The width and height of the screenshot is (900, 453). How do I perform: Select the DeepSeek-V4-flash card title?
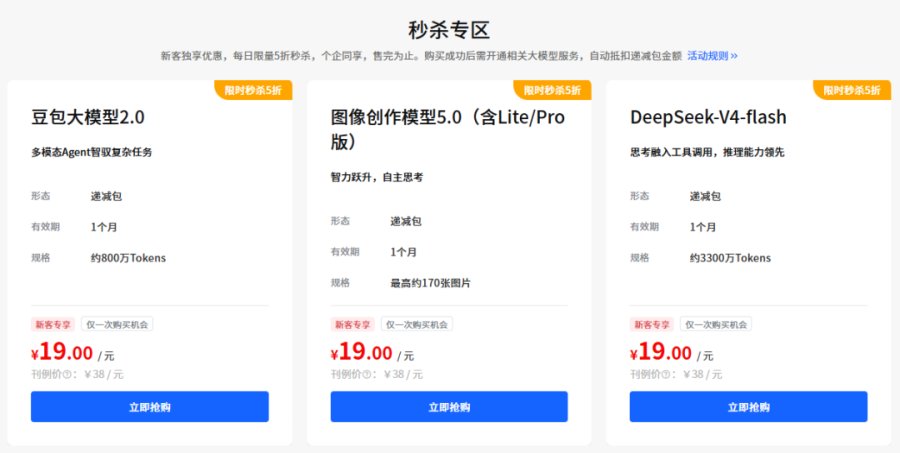(708, 117)
